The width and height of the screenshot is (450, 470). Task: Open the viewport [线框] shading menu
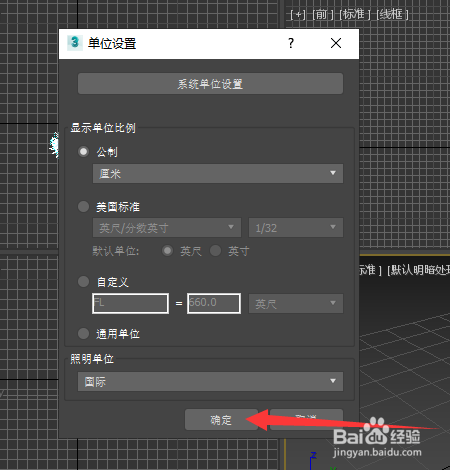[x=392, y=14]
